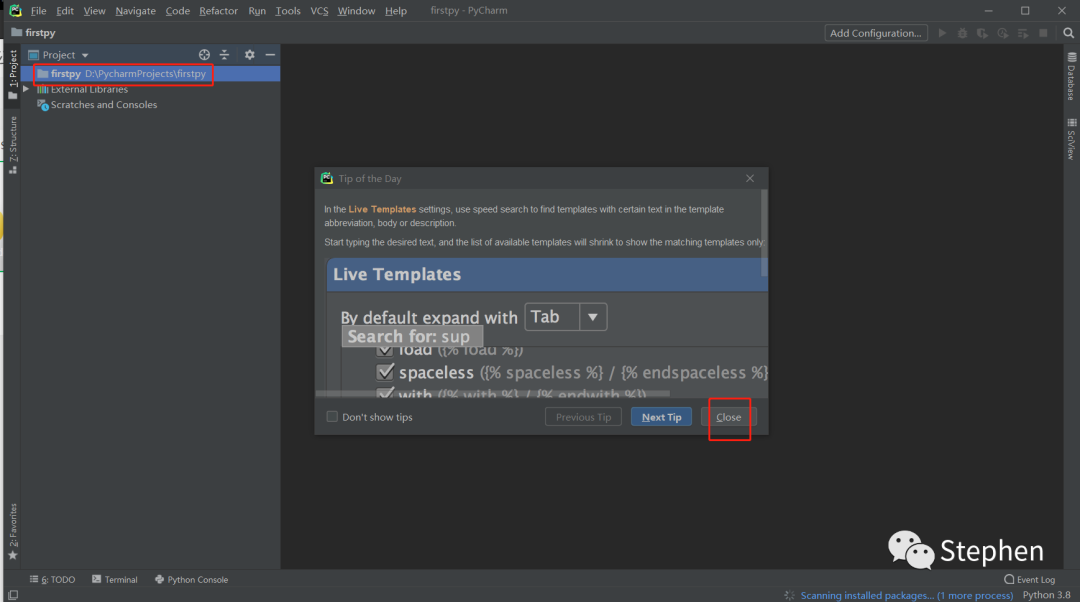Open the Event Log
The width and height of the screenshot is (1080, 602).
click(x=1030, y=579)
